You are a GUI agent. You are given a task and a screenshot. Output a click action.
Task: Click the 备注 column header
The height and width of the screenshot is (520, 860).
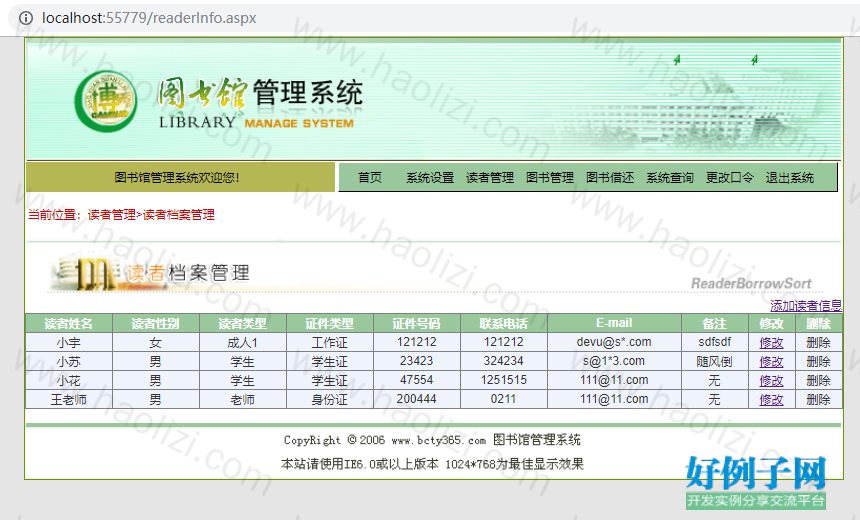715,324
